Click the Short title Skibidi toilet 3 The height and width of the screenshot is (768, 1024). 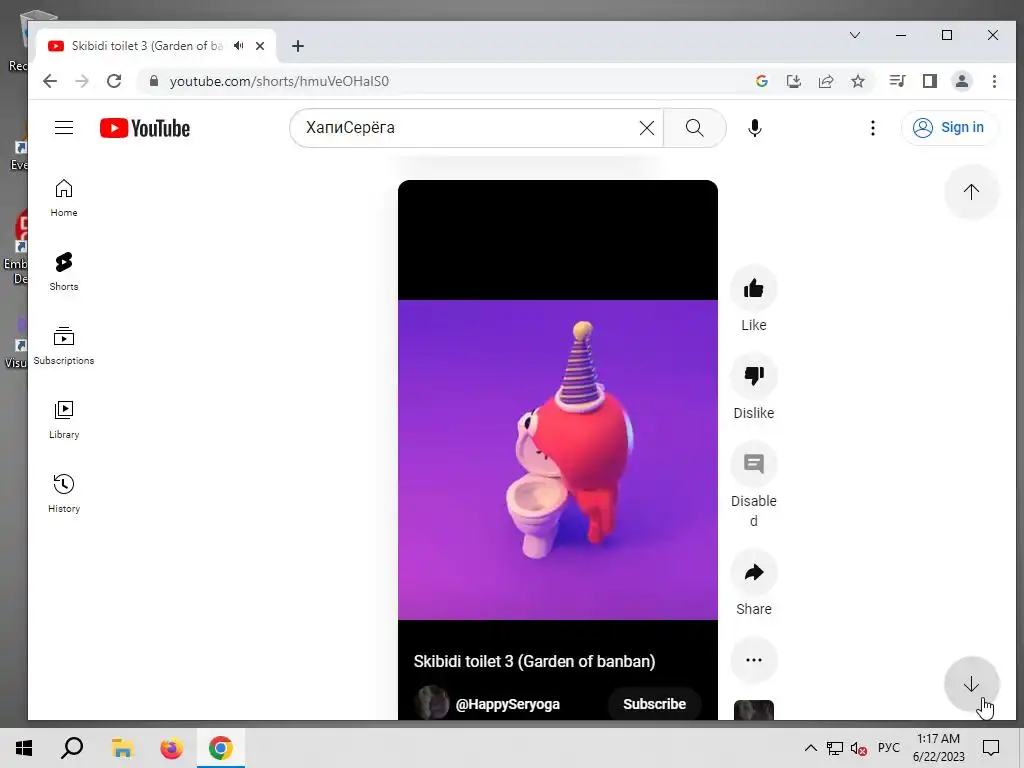click(534, 661)
